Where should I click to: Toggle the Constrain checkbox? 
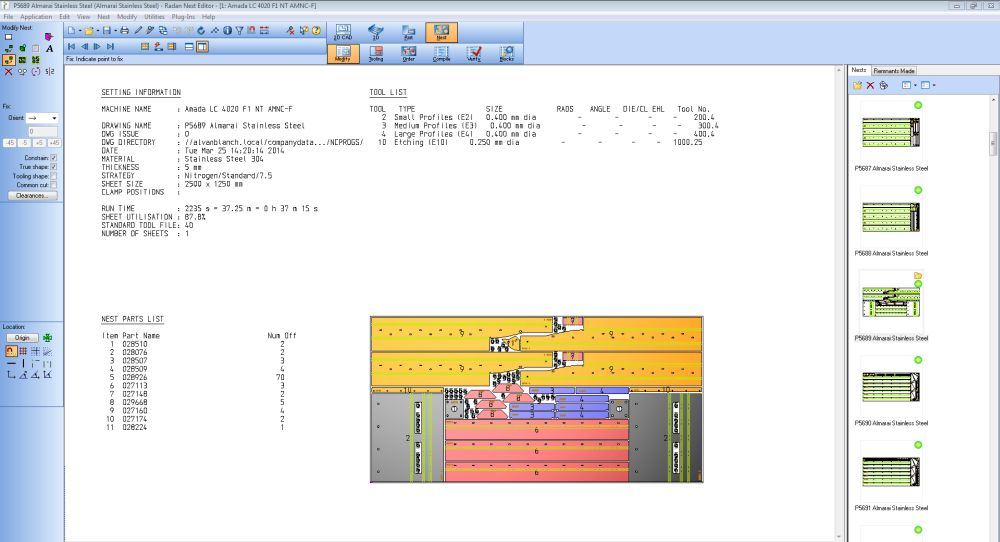point(53,157)
